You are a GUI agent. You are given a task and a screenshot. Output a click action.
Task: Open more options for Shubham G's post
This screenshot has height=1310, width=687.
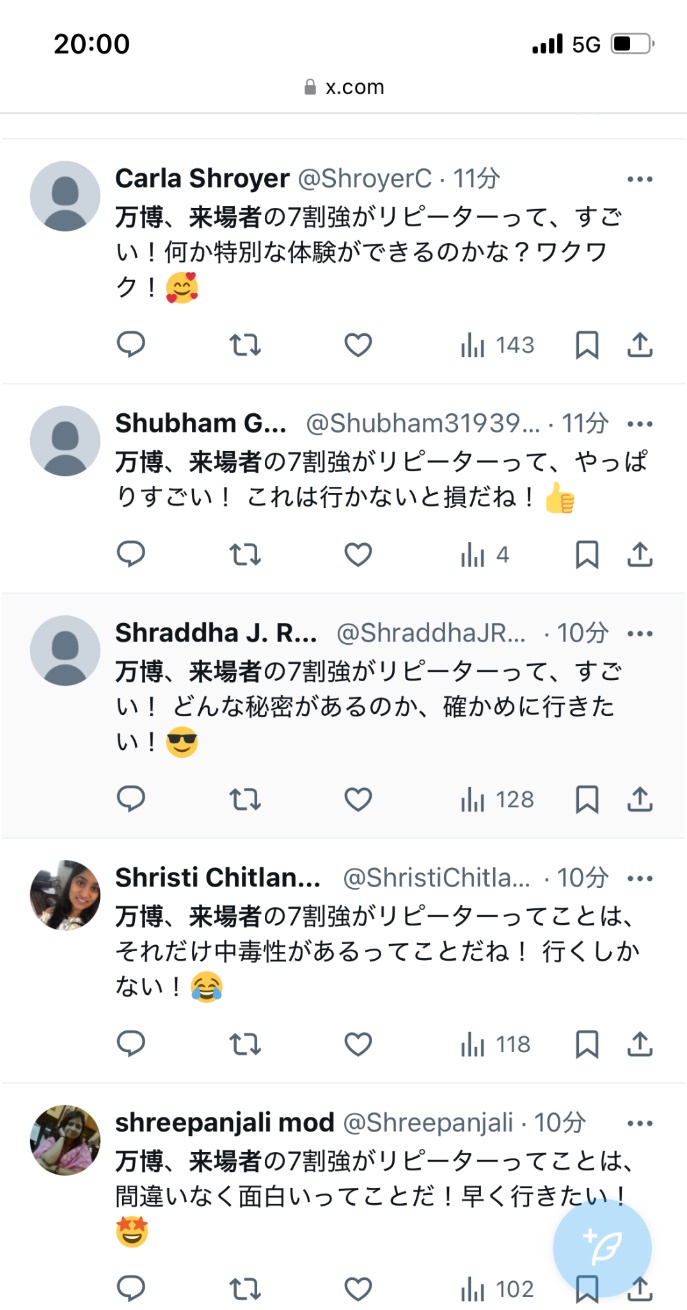pyautogui.click(x=640, y=424)
